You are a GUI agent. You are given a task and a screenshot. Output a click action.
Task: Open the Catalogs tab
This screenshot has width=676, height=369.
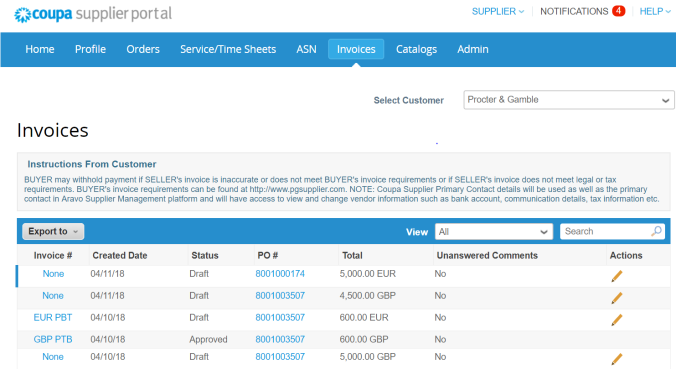(416, 49)
